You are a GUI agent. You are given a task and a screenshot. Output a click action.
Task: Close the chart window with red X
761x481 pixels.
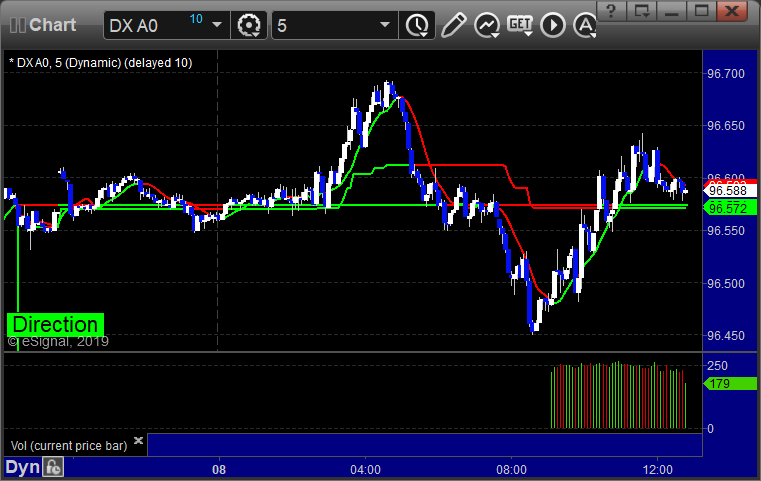pyautogui.click(x=732, y=10)
